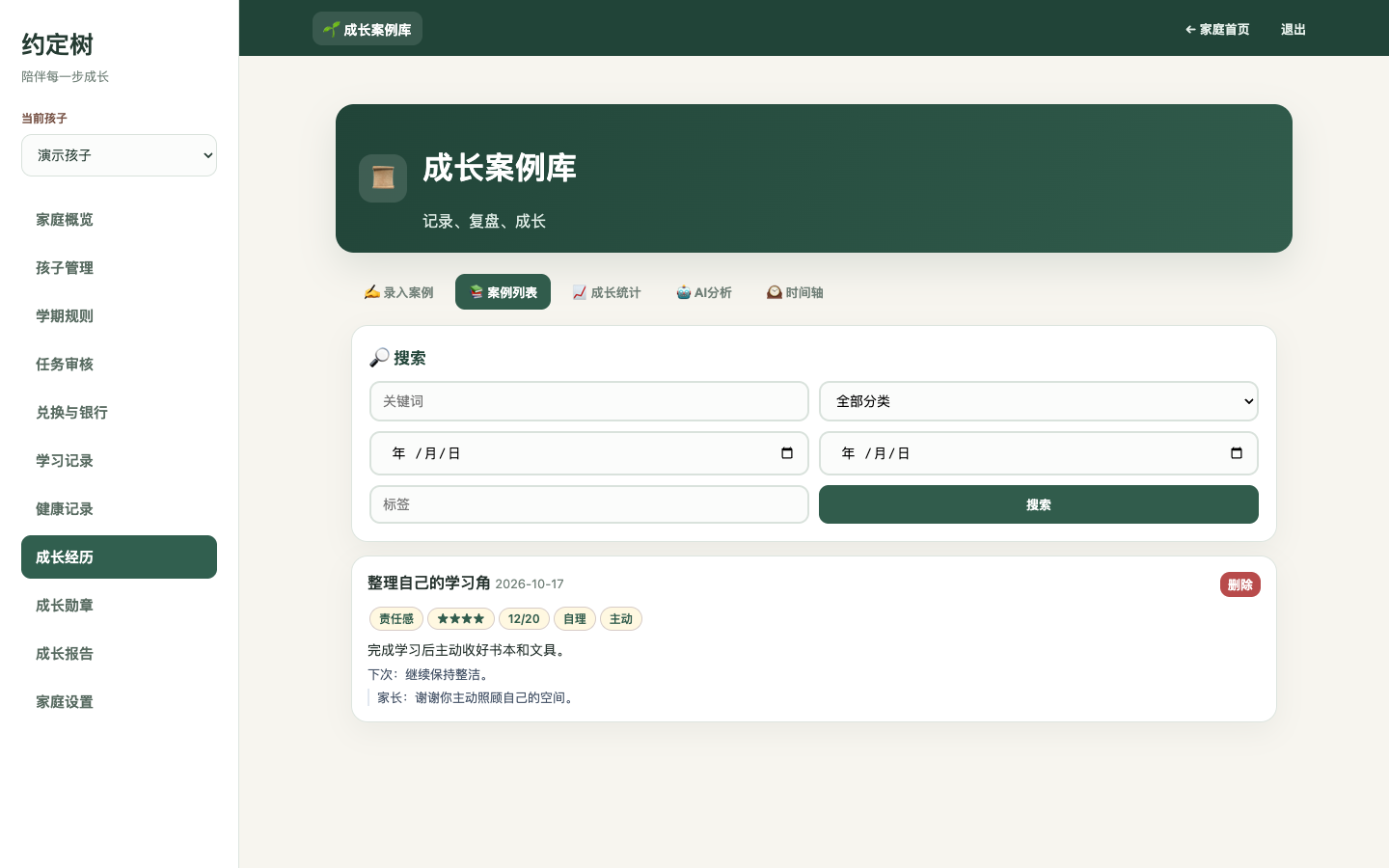The image size is (1389, 868).
Task: Open 学习记录 in the sidebar
Action: [119, 461]
